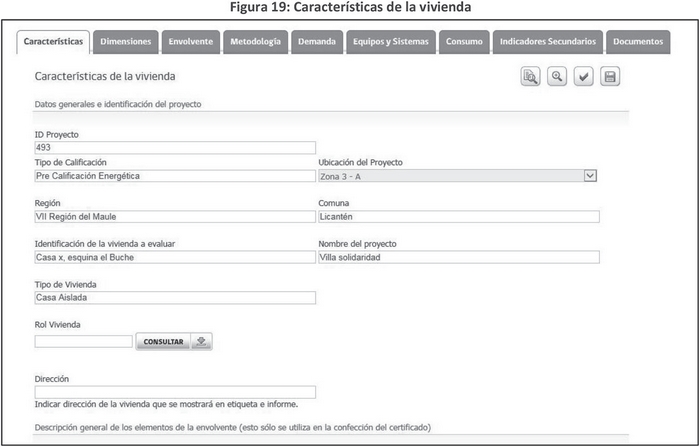Select the Demanda tab
The image size is (700, 447).
(x=316, y=42)
